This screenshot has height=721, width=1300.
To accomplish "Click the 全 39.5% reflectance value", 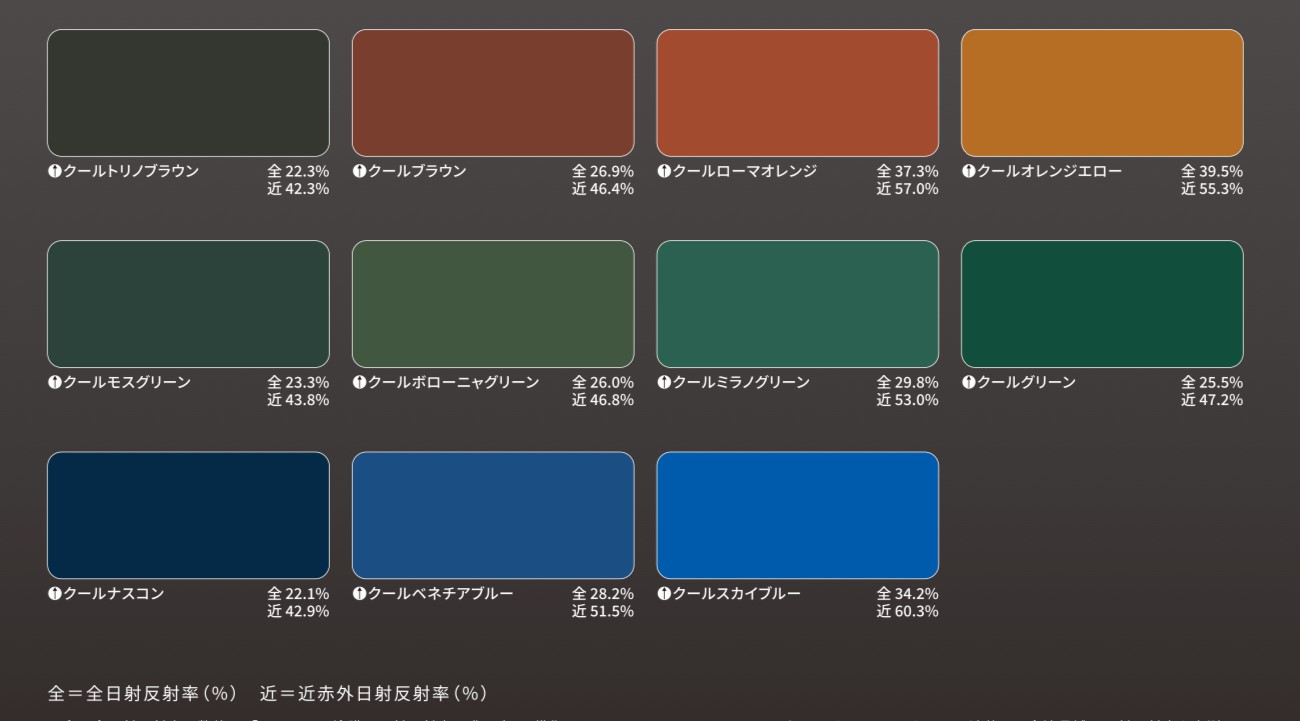I will point(1211,172).
